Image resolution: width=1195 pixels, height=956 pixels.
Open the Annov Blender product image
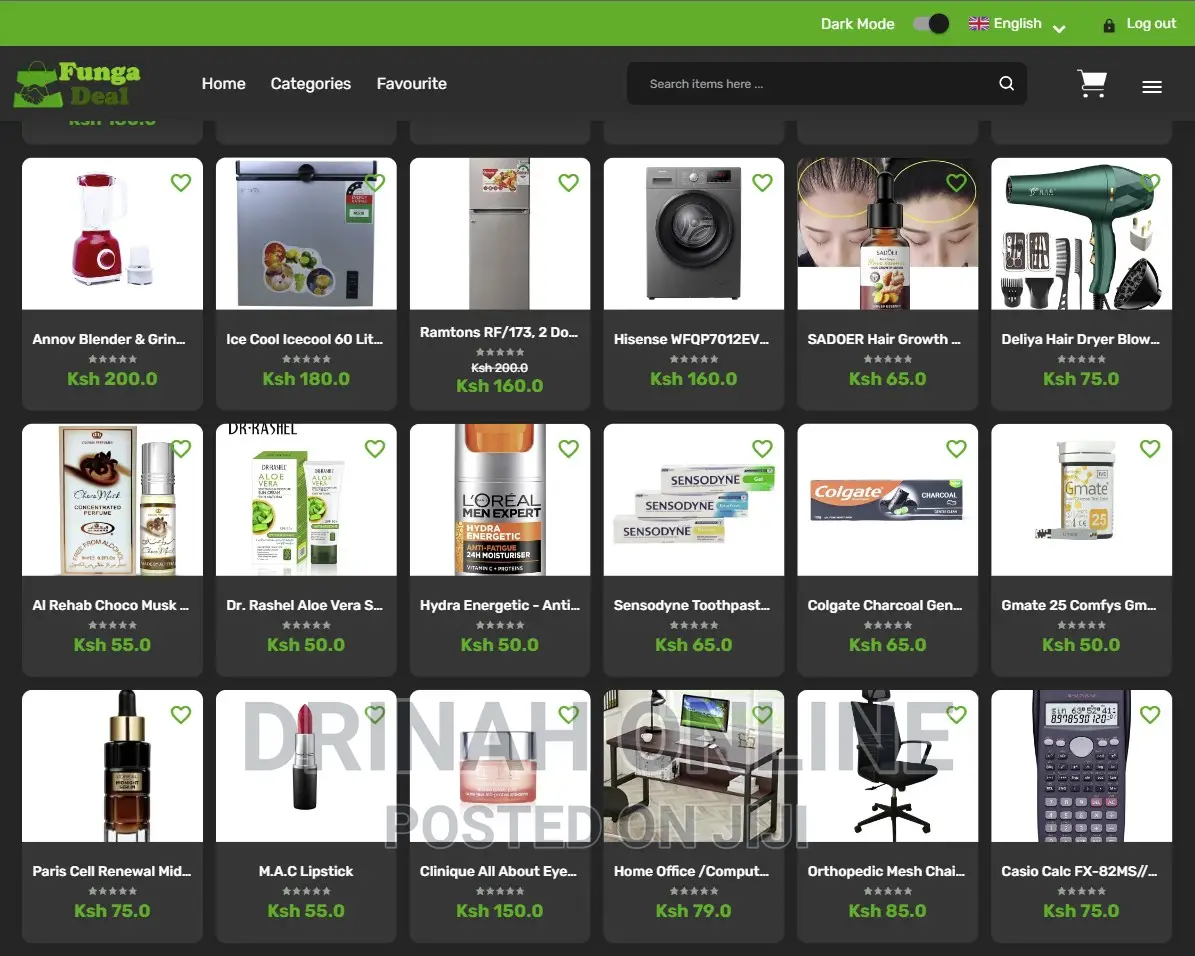(112, 233)
